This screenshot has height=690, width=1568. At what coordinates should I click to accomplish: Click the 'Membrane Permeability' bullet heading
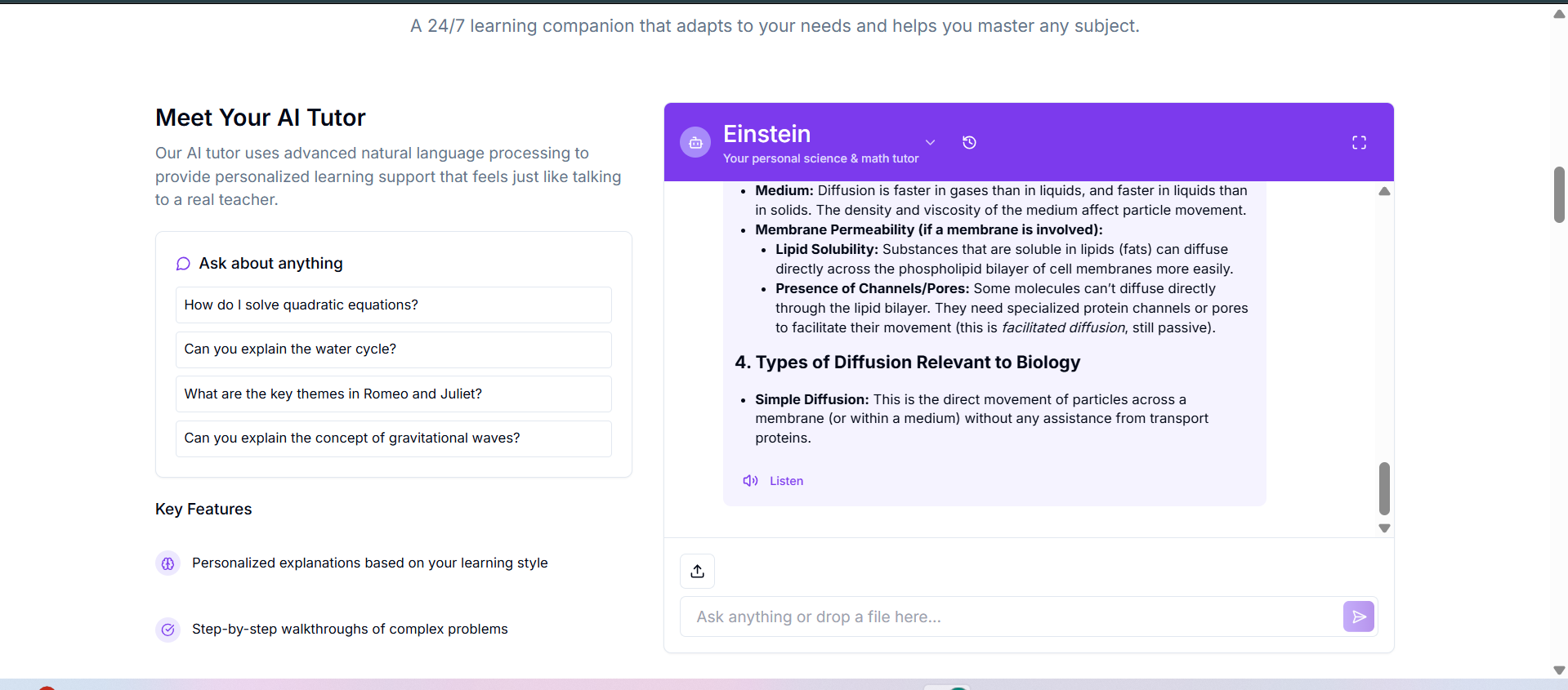pos(929,229)
